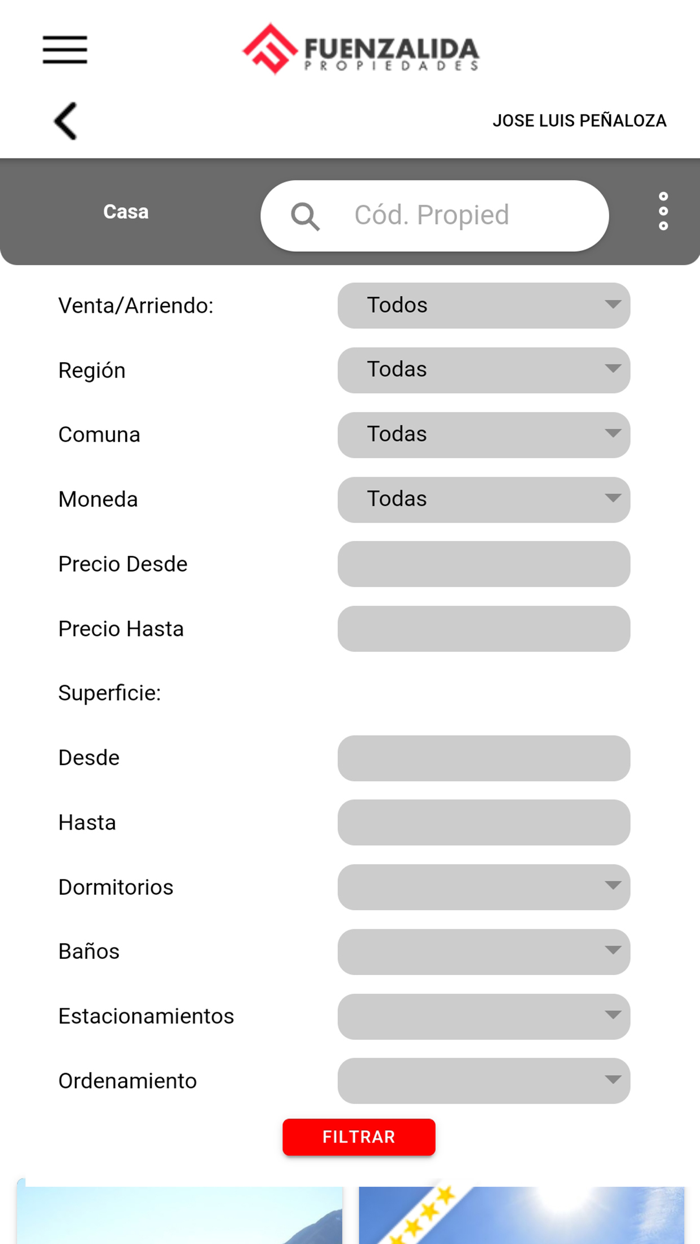Expand the Estacionamientos dropdown
The width and height of the screenshot is (700, 1244).
click(611, 1016)
